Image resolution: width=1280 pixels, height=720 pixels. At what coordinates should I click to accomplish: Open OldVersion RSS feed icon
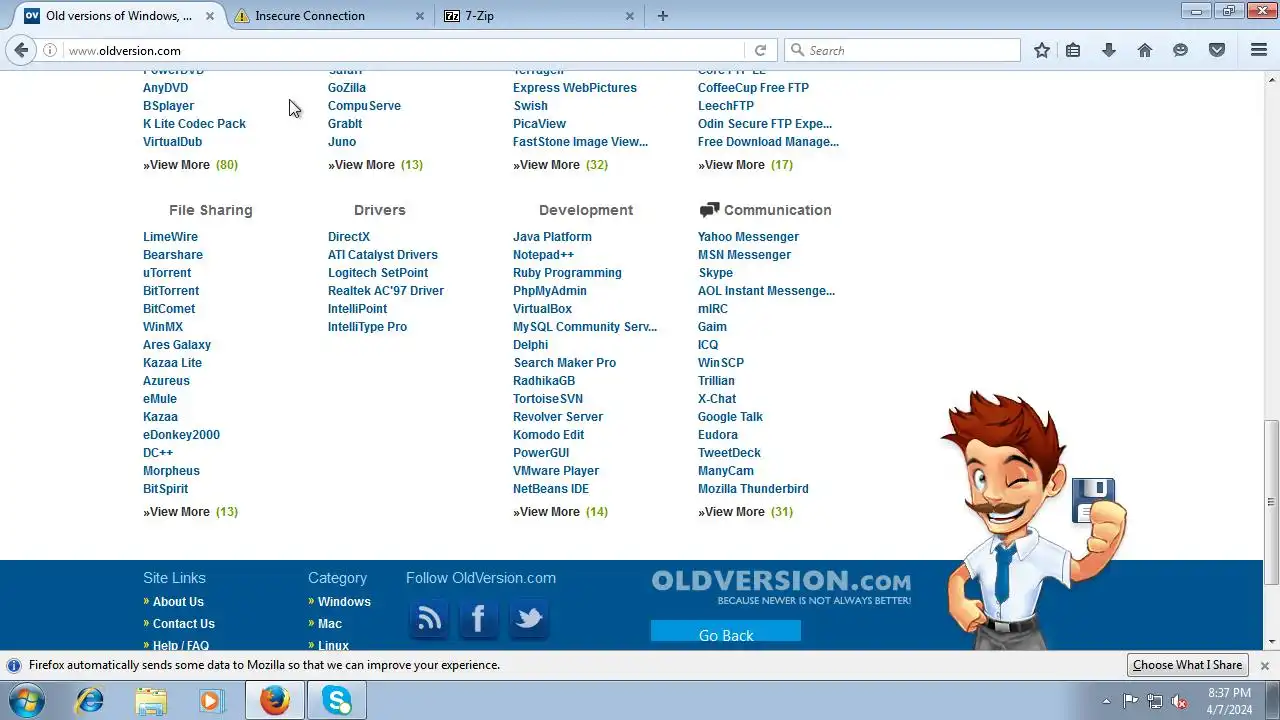pyautogui.click(x=429, y=620)
